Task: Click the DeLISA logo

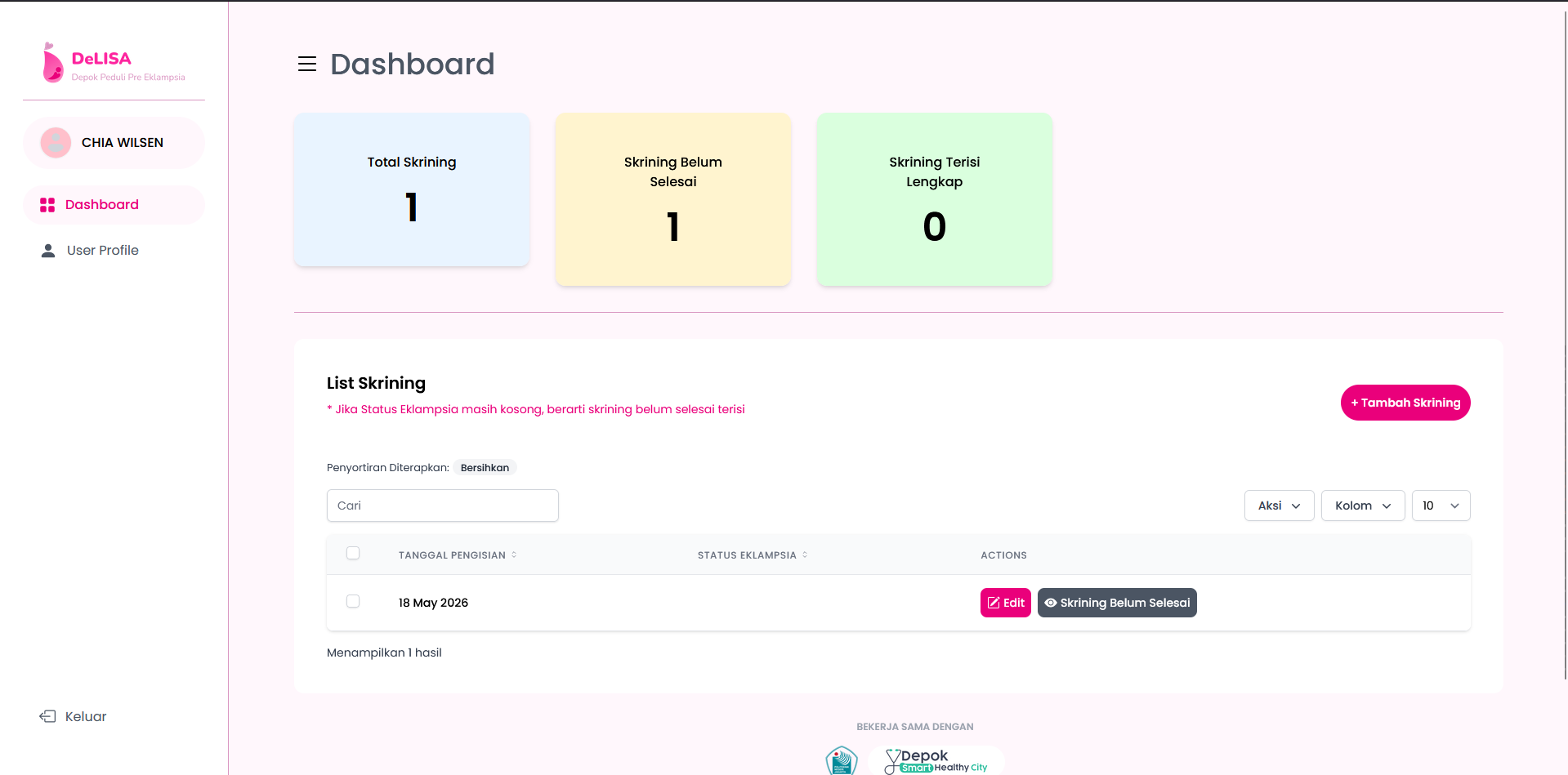Action: 114,63
